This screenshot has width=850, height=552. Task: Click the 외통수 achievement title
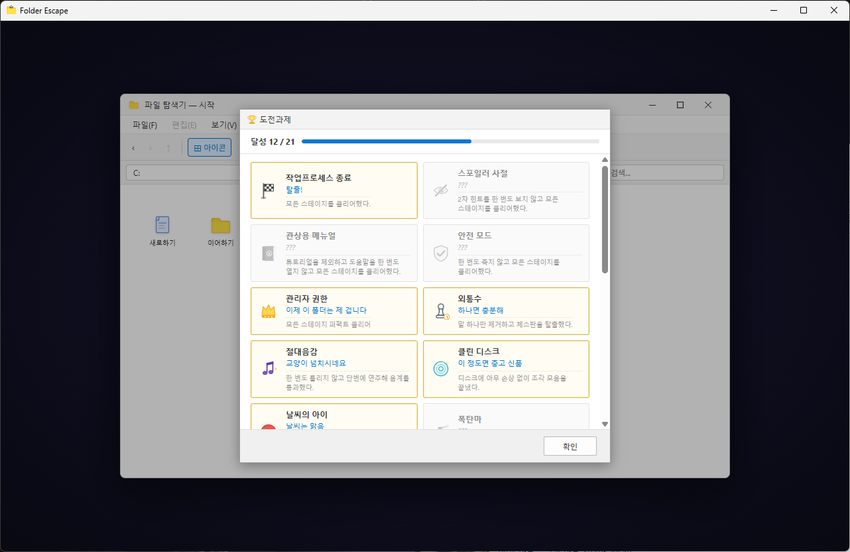(469, 299)
